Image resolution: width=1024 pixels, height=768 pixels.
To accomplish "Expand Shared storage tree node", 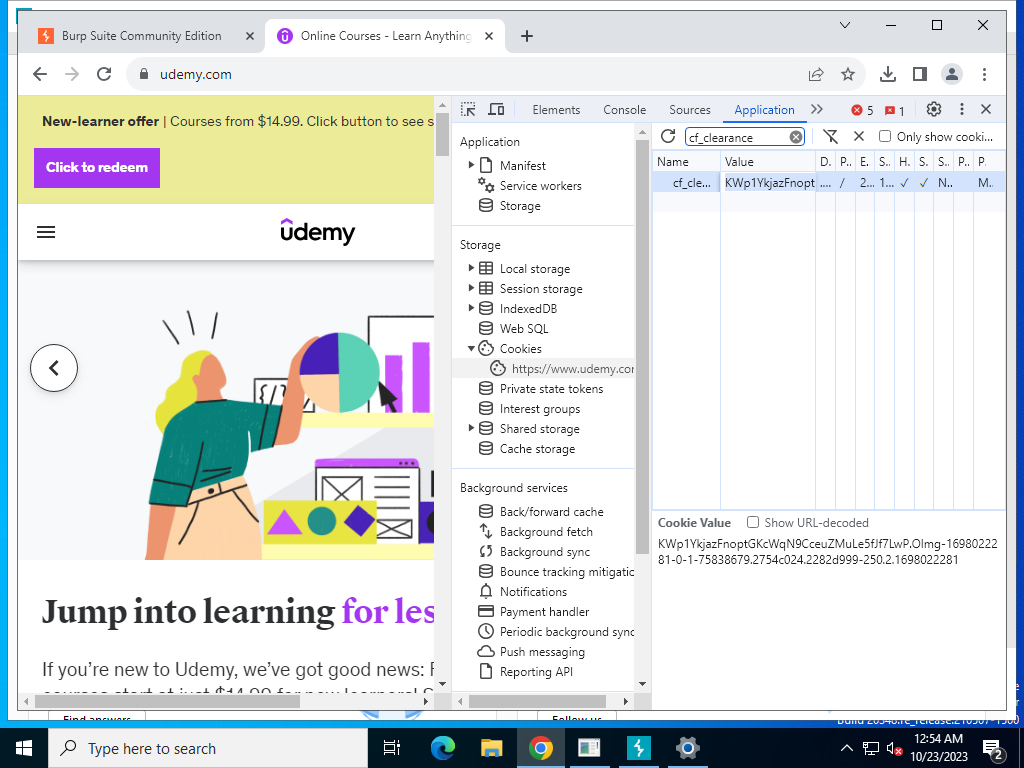I will point(471,428).
